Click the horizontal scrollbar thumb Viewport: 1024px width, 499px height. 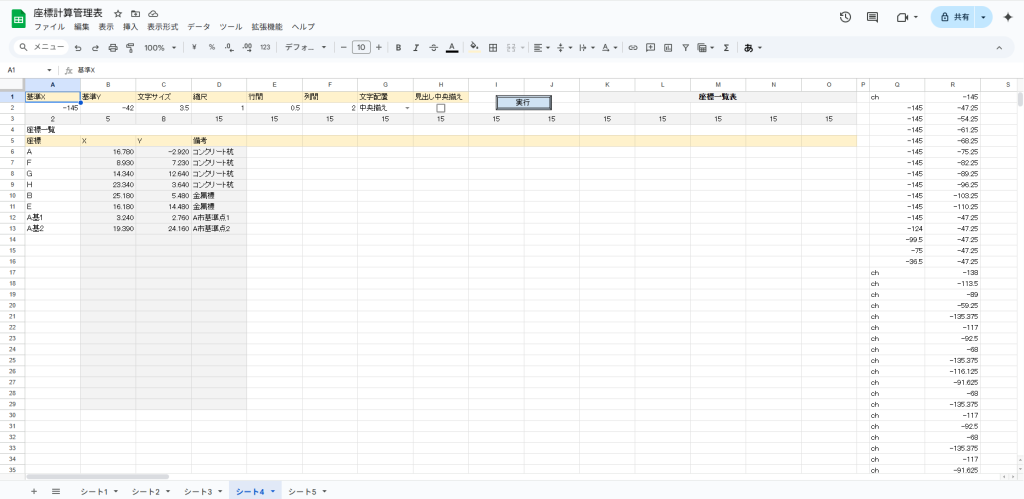97,477
